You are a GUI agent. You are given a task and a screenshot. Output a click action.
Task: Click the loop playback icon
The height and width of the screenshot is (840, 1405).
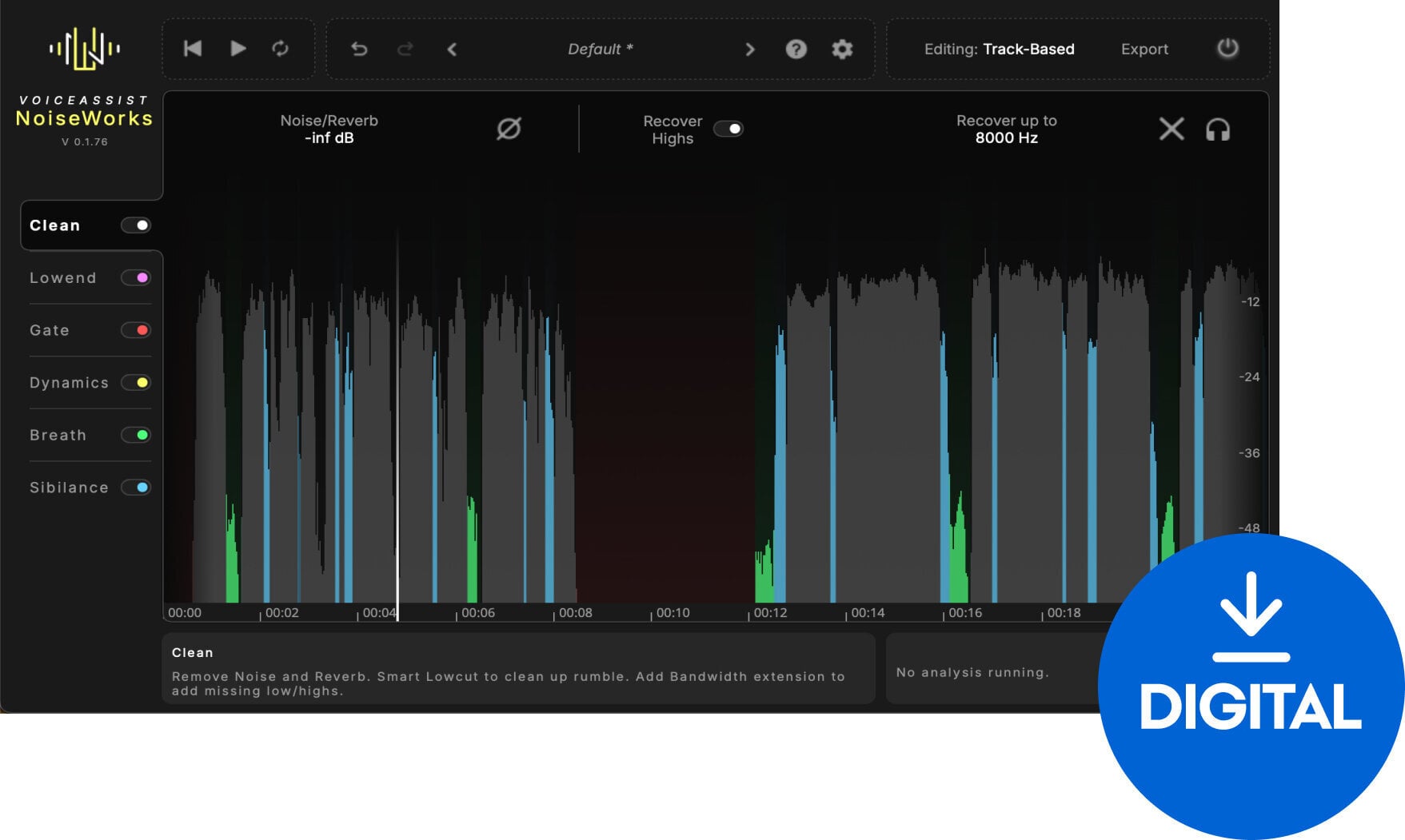281,49
